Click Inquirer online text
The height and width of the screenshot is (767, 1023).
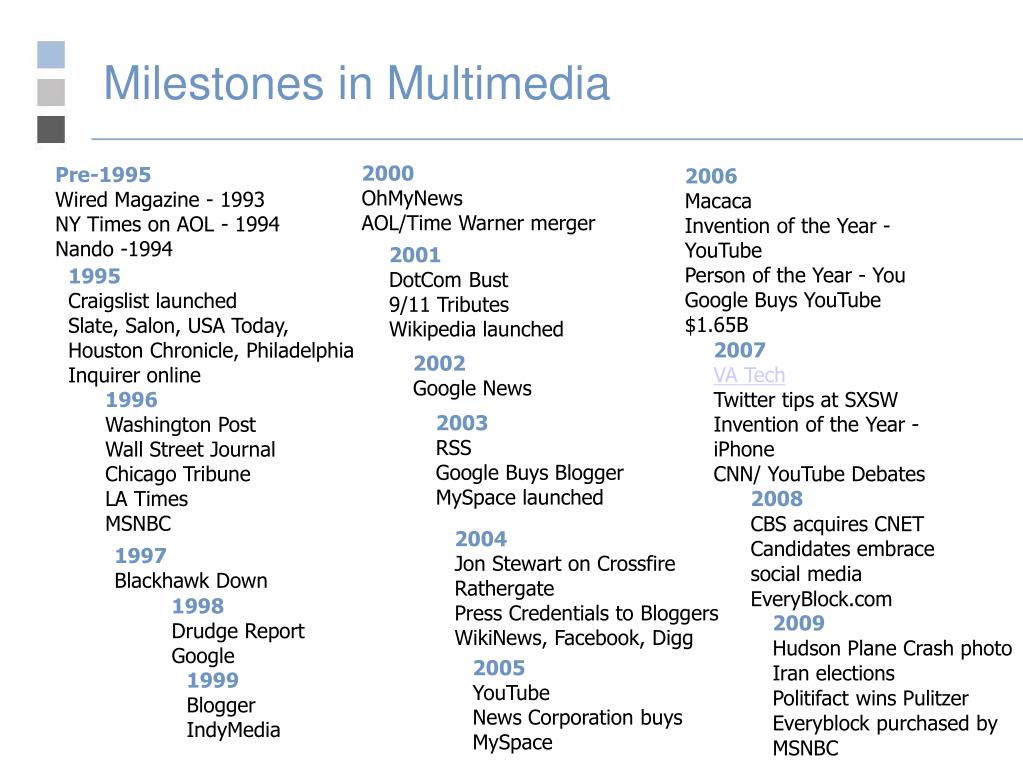pyautogui.click(x=134, y=375)
